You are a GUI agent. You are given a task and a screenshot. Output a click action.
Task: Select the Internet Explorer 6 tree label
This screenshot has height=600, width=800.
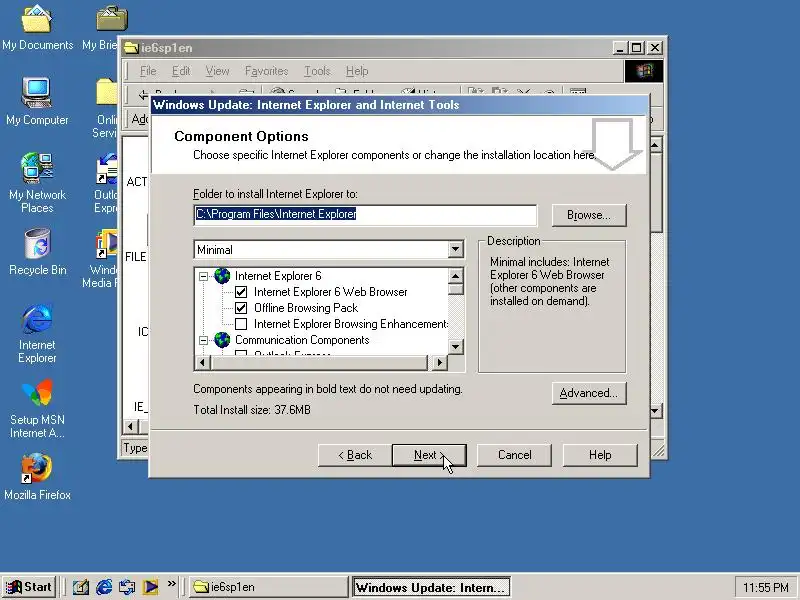(x=278, y=276)
